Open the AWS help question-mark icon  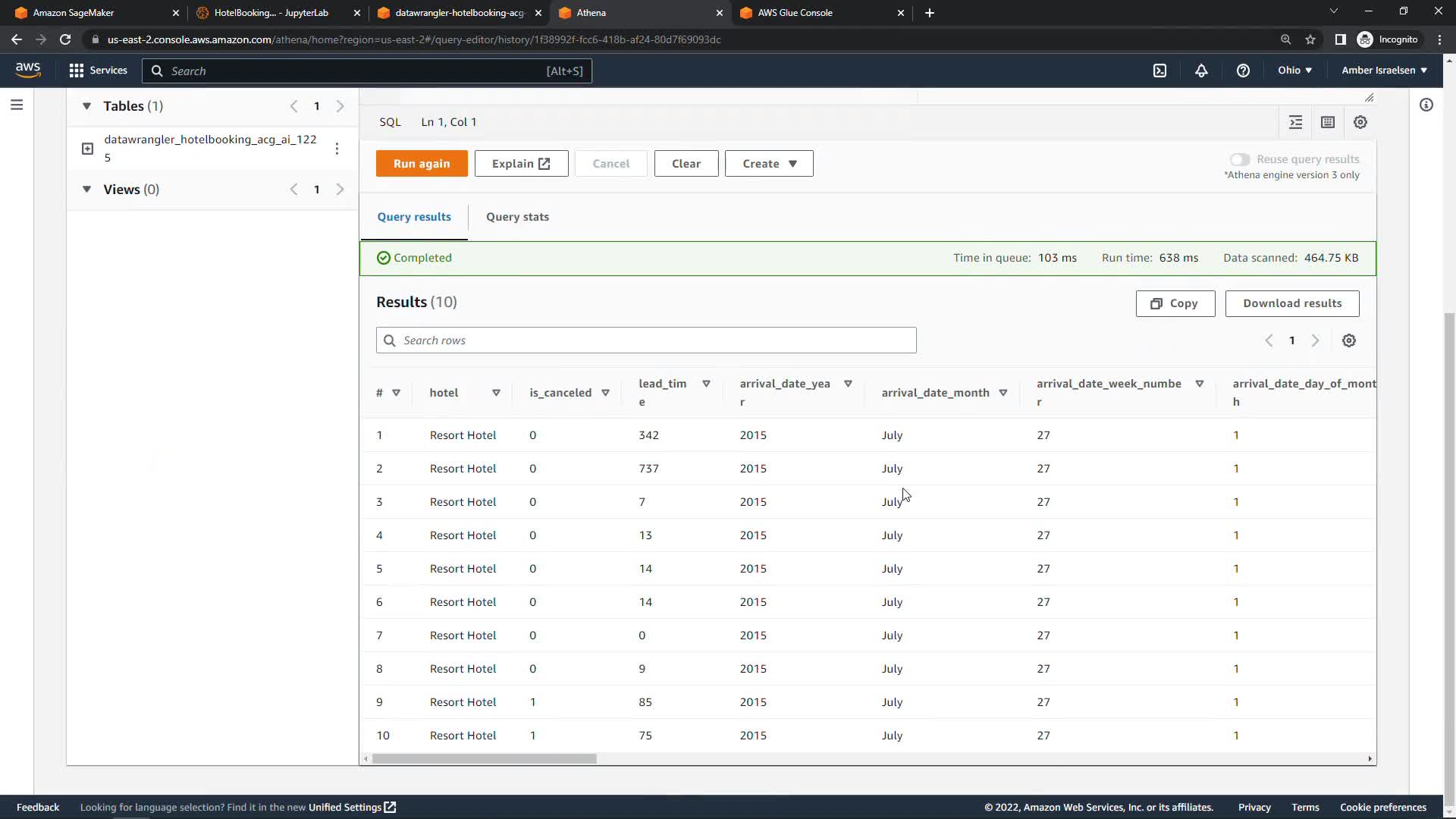pyautogui.click(x=1243, y=71)
